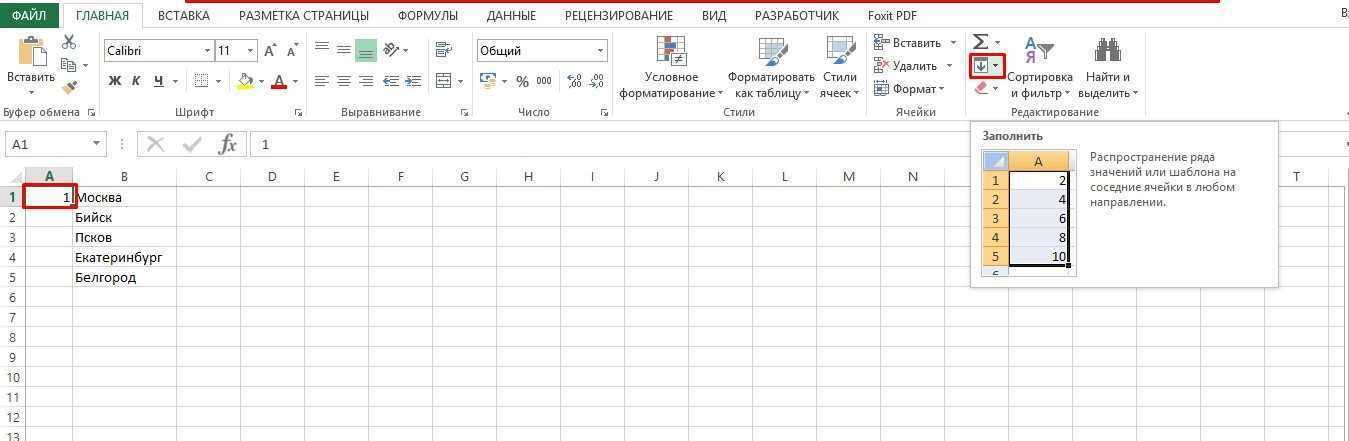Toggle italic (К) formatting

(x=135, y=81)
